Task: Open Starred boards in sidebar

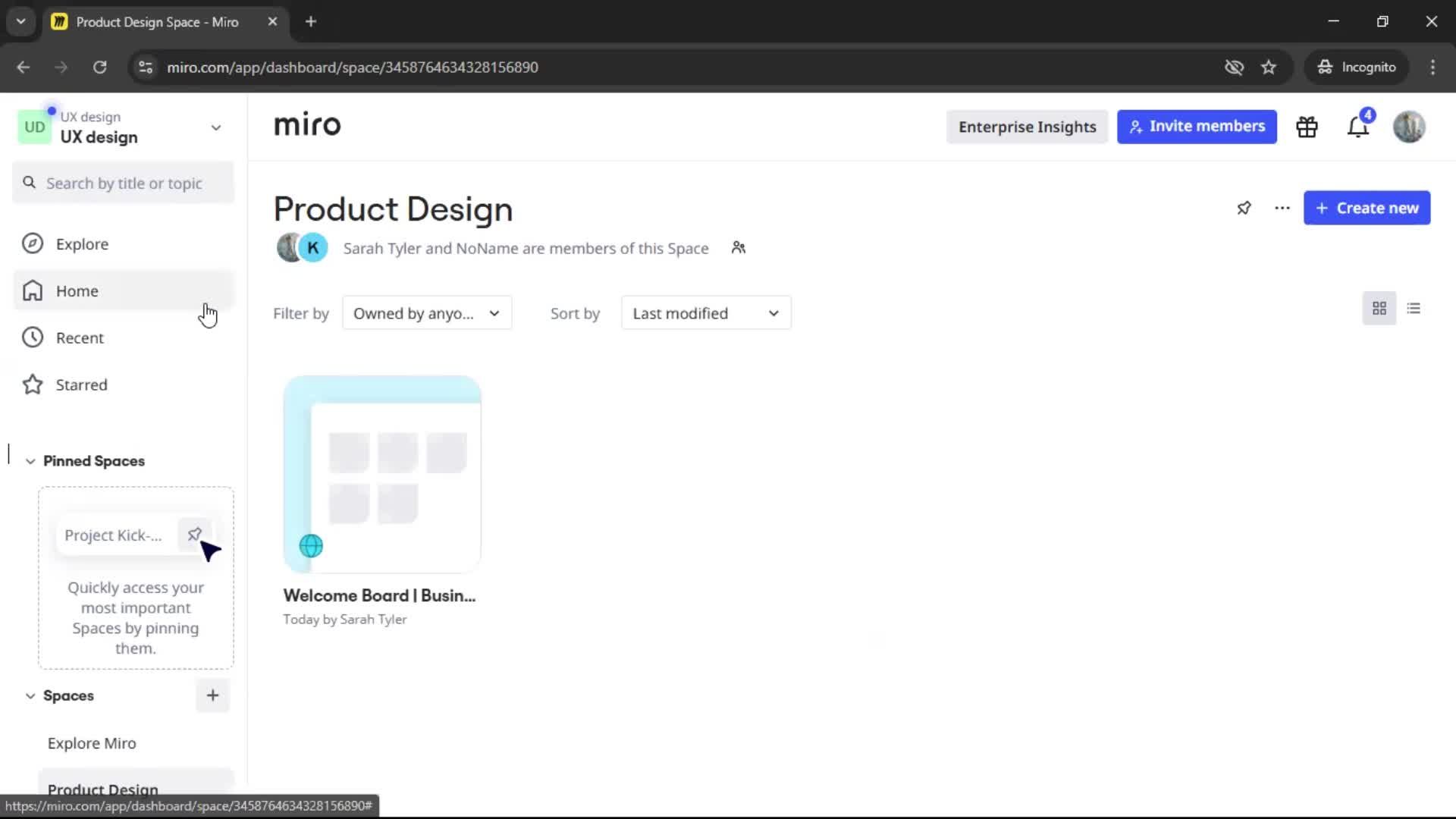Action: pyautogui.click(x=123, y=384)
